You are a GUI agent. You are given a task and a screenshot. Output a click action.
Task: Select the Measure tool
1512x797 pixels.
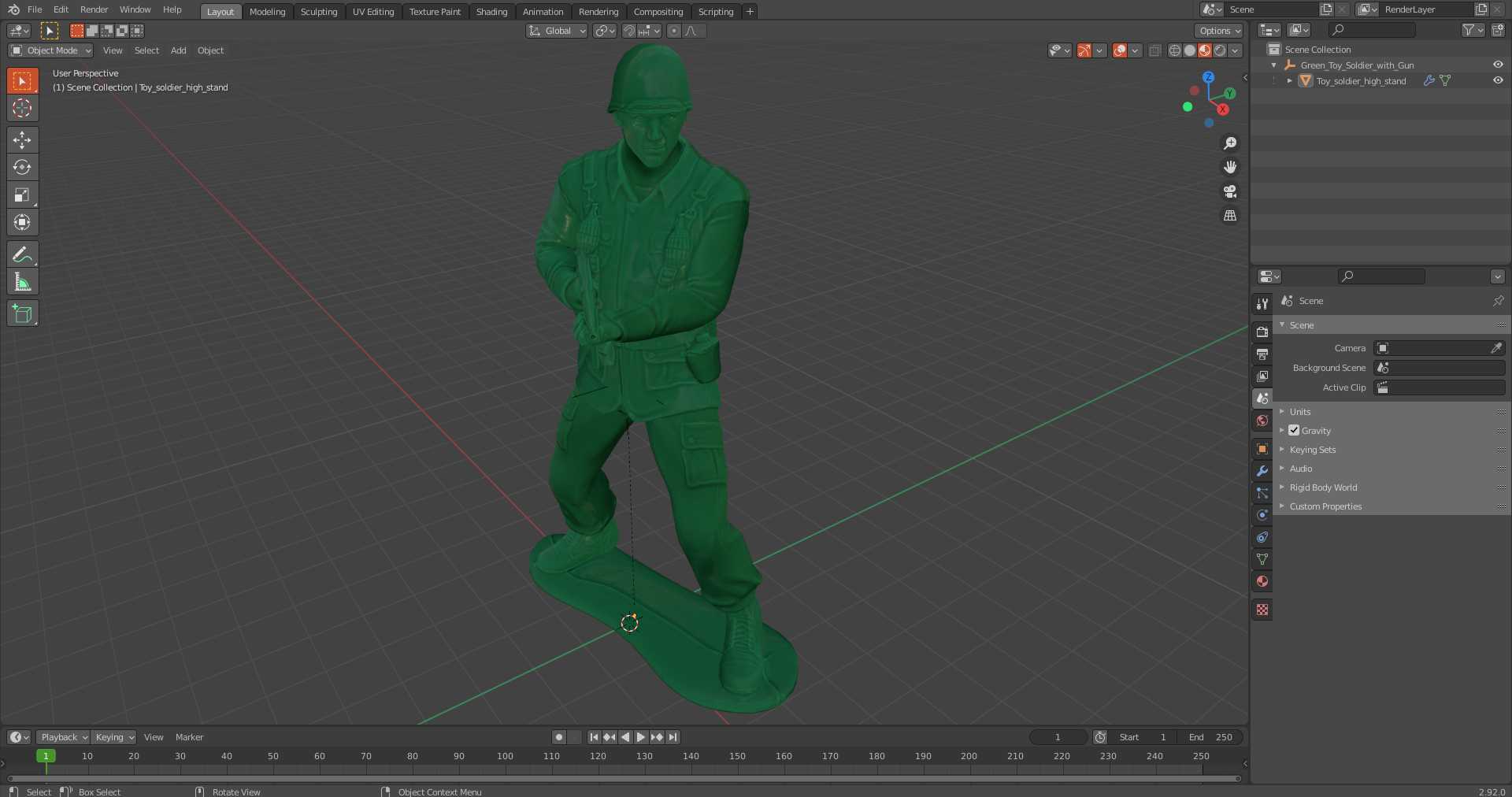(x=22, y=282)
